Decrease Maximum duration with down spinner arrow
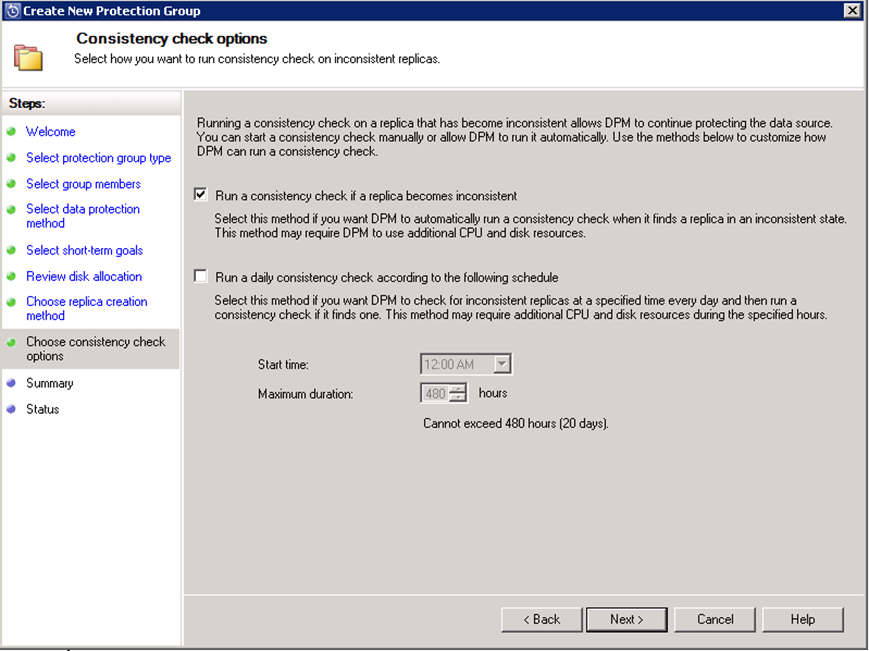The image size is (869, 651). point(458,397)
